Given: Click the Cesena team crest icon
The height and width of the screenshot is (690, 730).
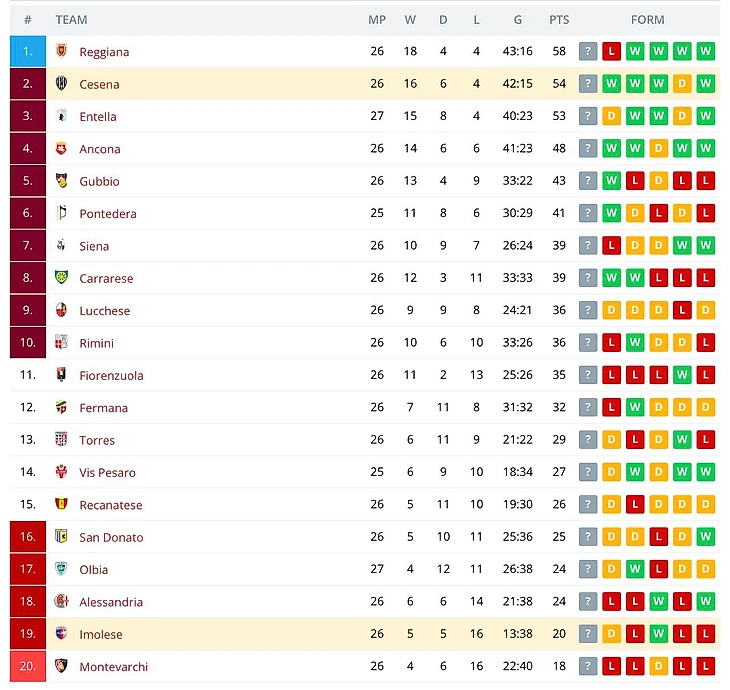Looking at the screenshot, I should coord(61,84).
